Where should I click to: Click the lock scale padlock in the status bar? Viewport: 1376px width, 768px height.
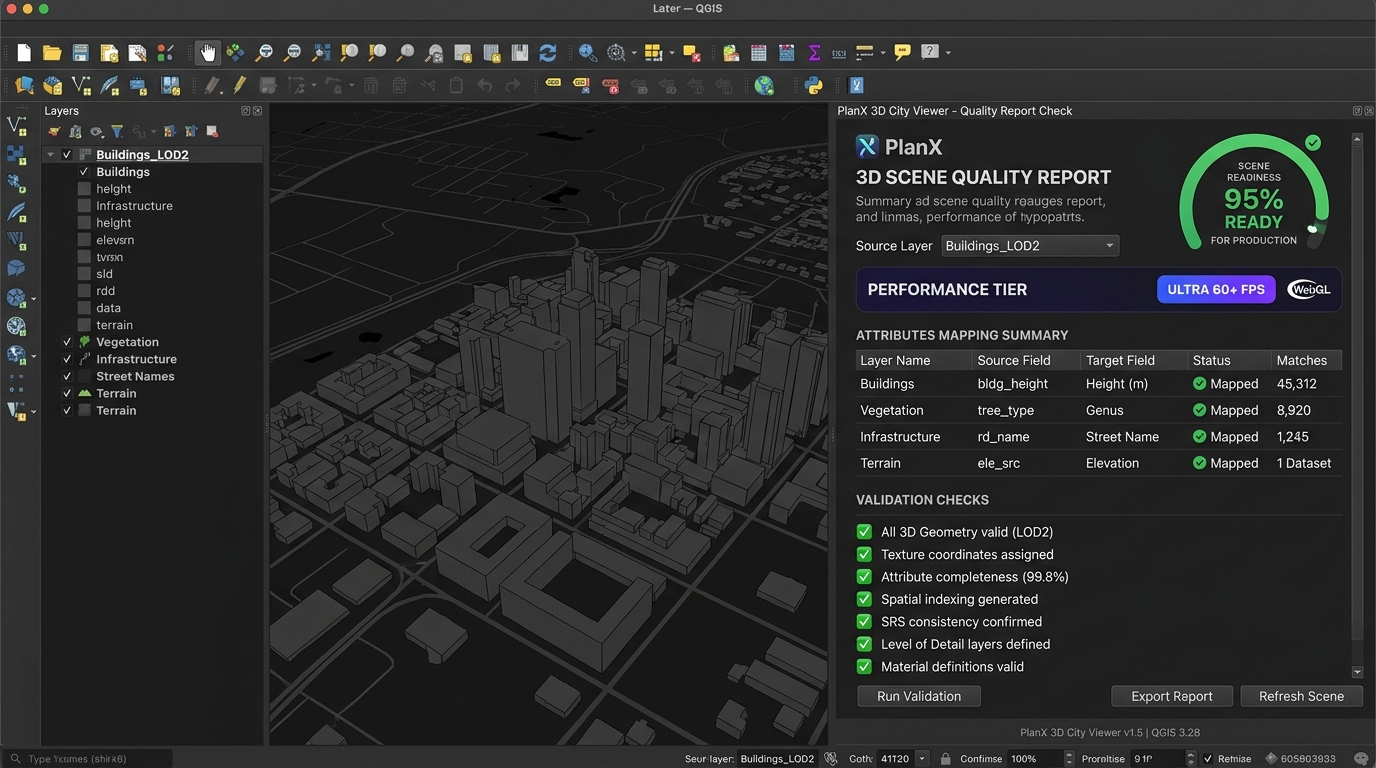(x=945, y=759)
